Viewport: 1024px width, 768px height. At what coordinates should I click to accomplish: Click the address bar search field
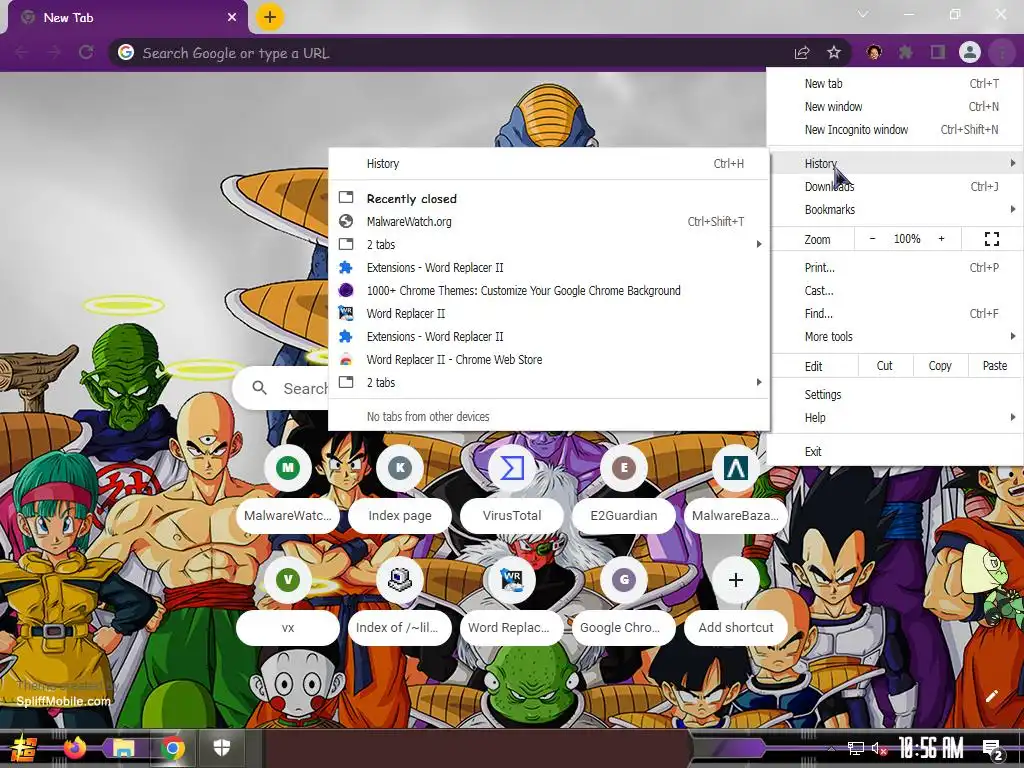point(451,53)
